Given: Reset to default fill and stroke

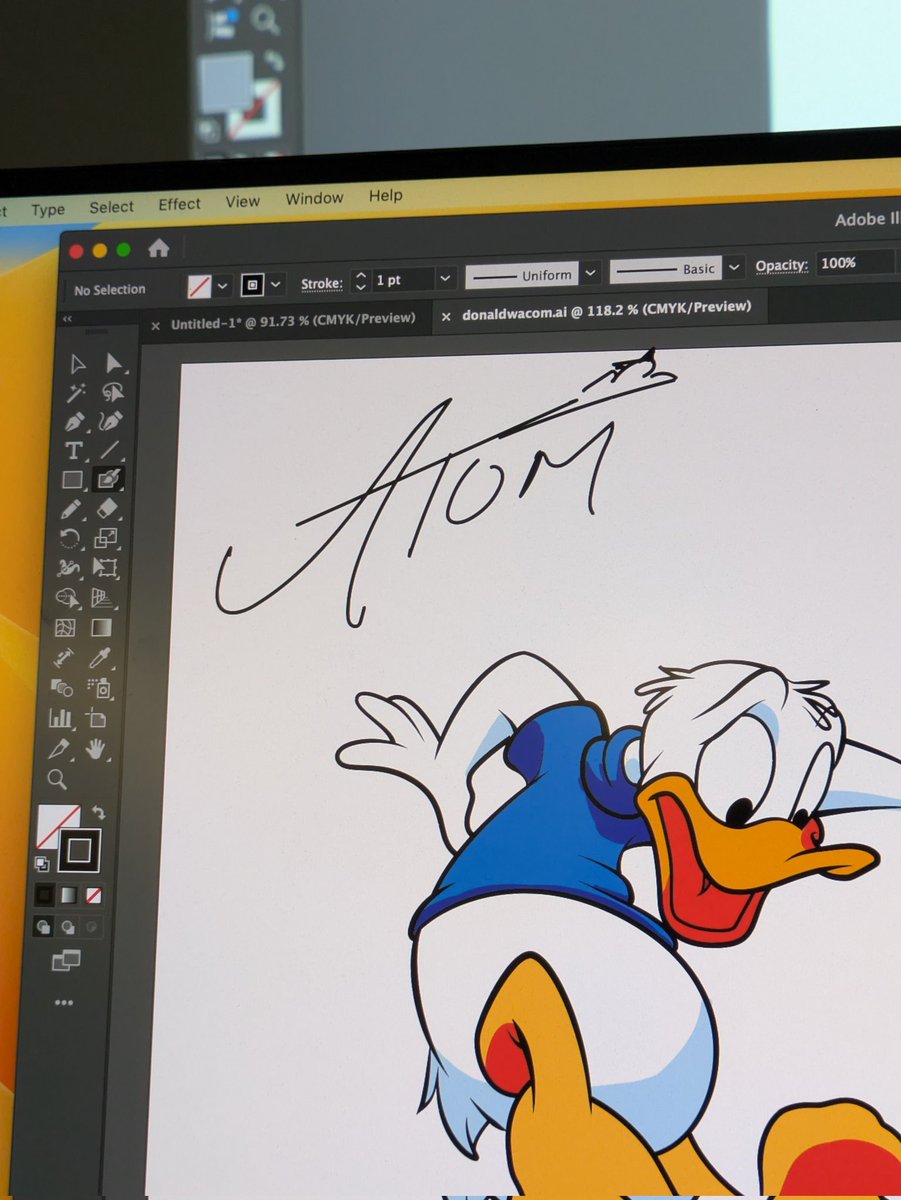Looking at the screenshot, I should (42, 863).
